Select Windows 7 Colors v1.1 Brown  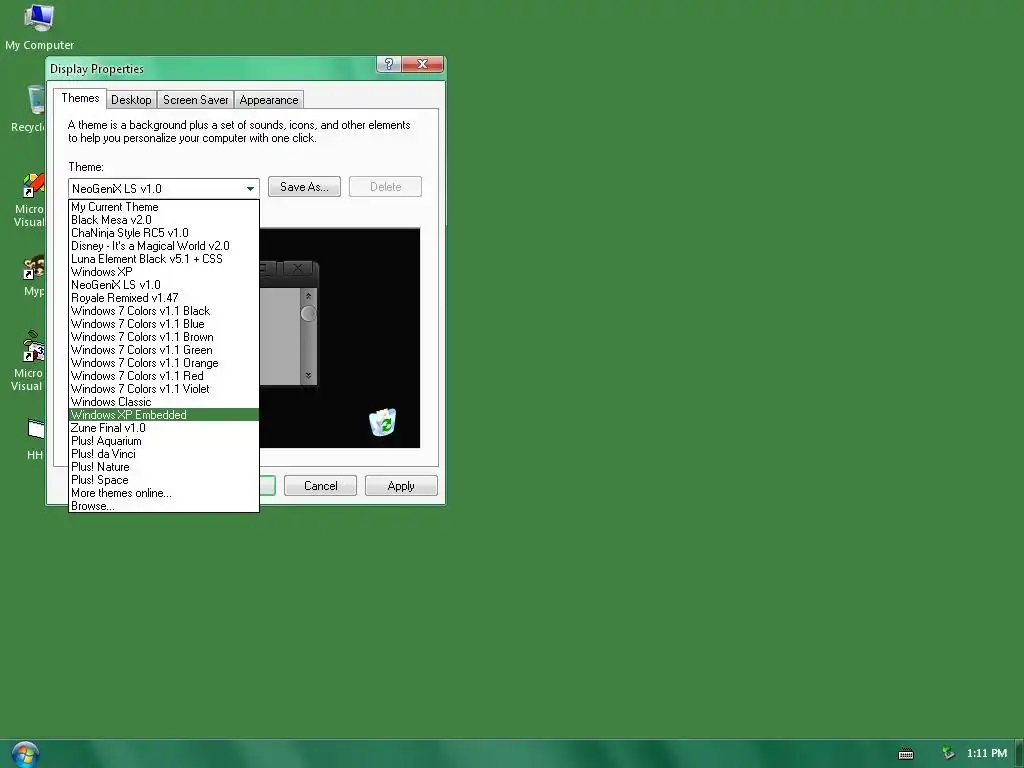[x=164, y=337]
